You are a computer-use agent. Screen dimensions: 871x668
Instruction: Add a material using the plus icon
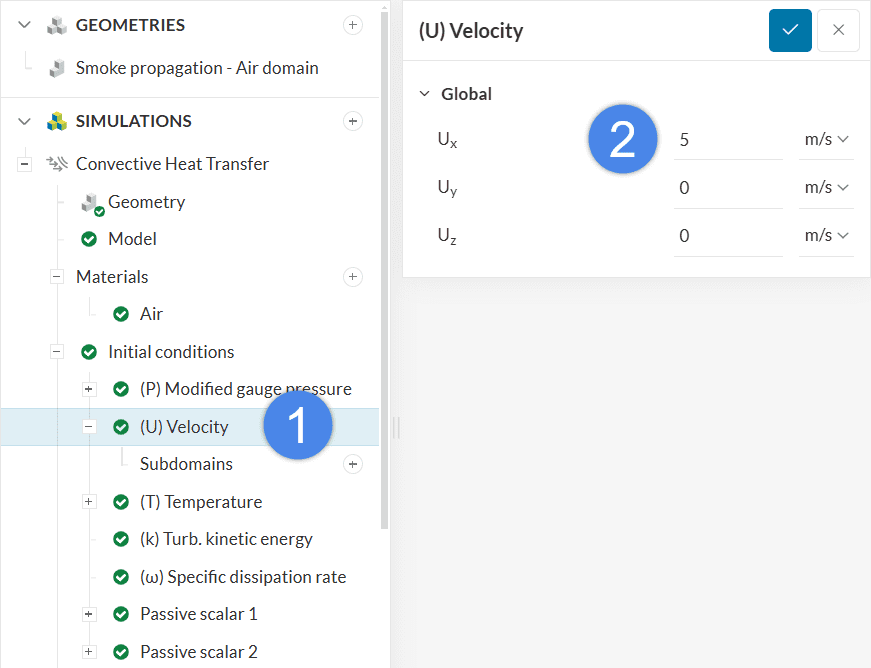(352, 276)
